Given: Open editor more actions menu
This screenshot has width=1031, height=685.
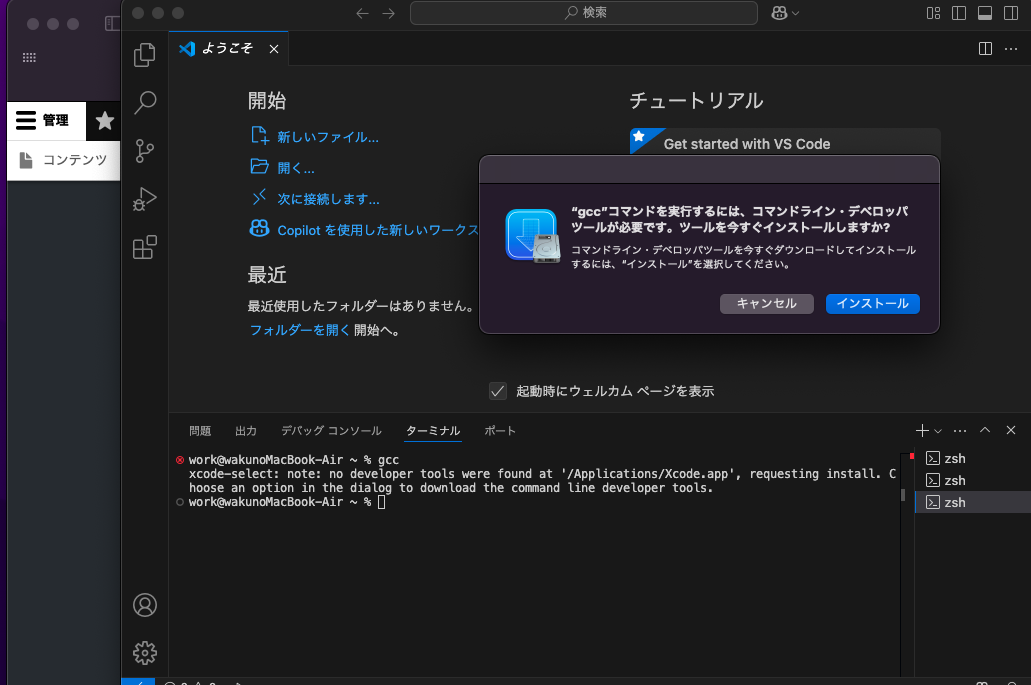Looking at the screenshot, I should pyautogui.click(x=1011, y=49).
